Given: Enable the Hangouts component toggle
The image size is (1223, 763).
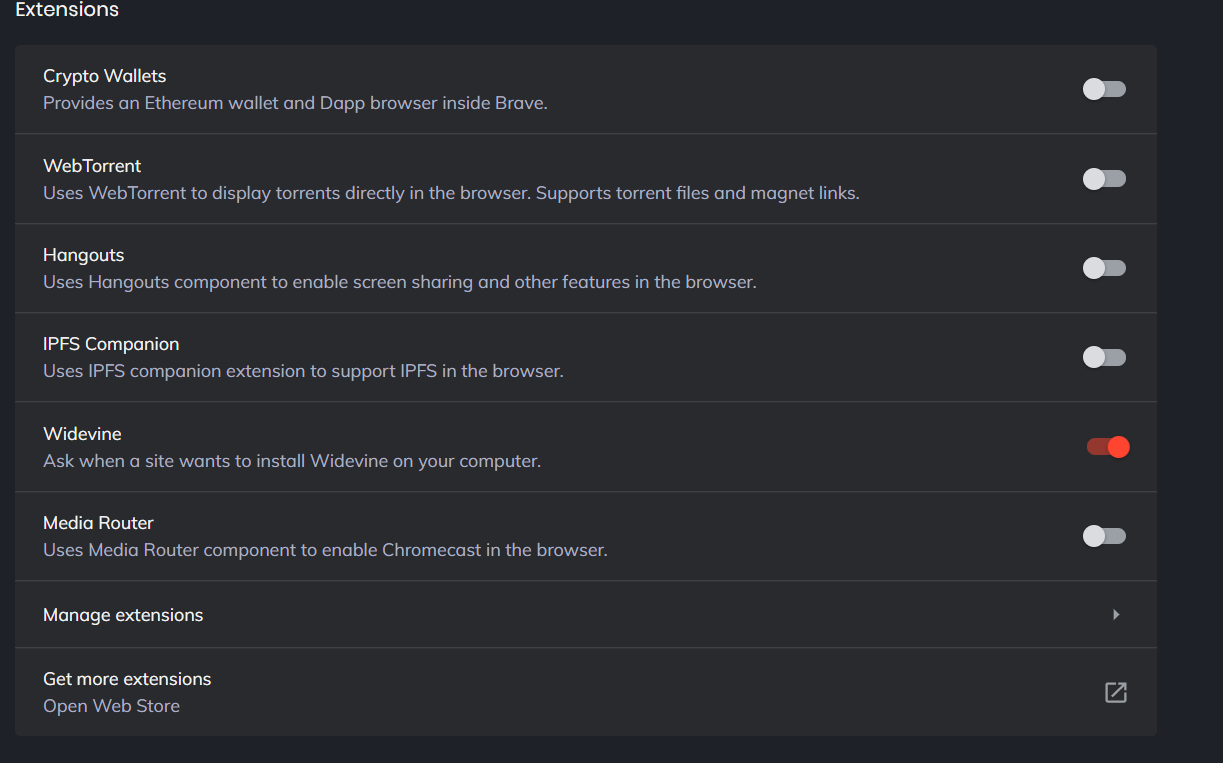Looking at the screenshot, I should [1104, 268].
